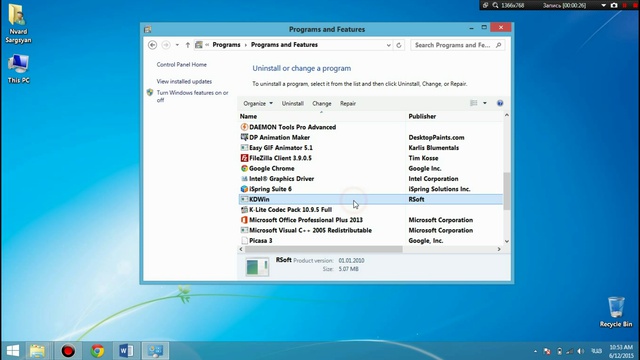Click the Easy GIF Animator 5.1 icon
The image size is (640, 360).
coord(244,148)
